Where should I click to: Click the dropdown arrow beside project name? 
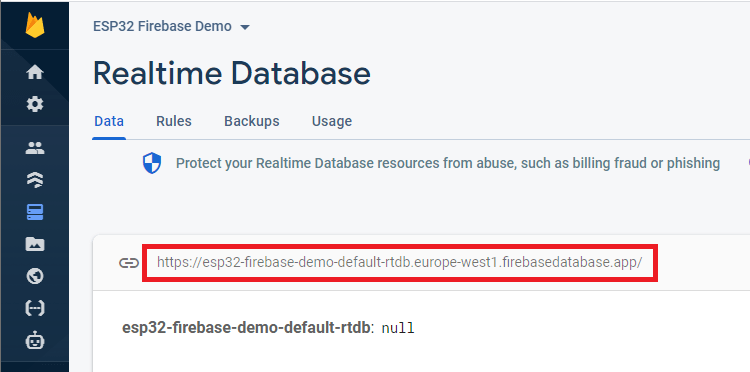245,27
